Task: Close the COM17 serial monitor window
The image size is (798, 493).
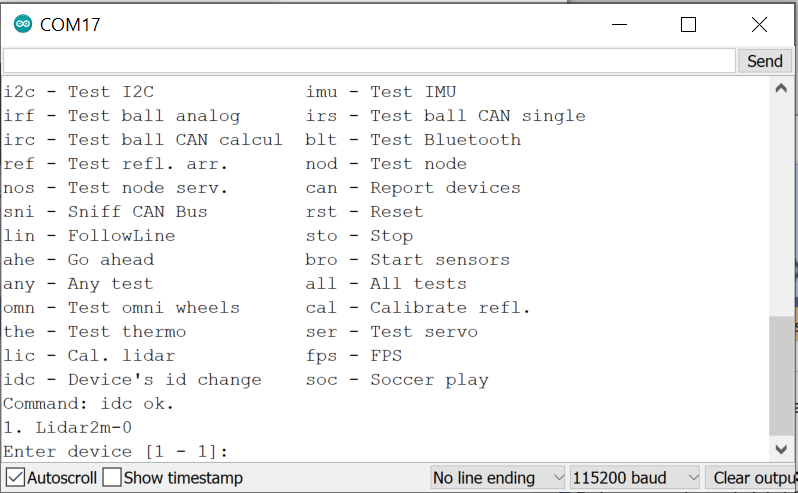Action: [x=760, y=24]
